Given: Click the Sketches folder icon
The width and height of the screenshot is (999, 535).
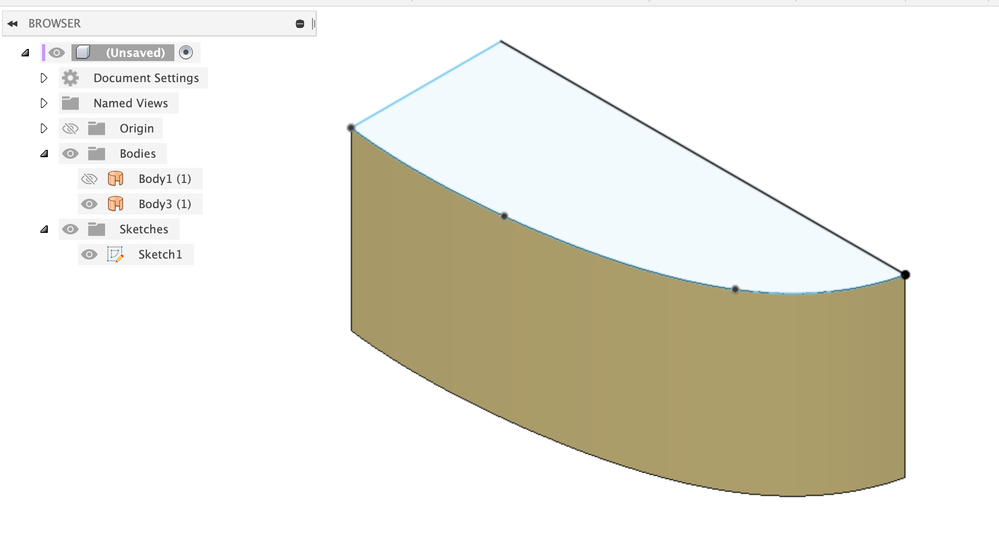Looking at the screenshot, I should click(97, 229).
